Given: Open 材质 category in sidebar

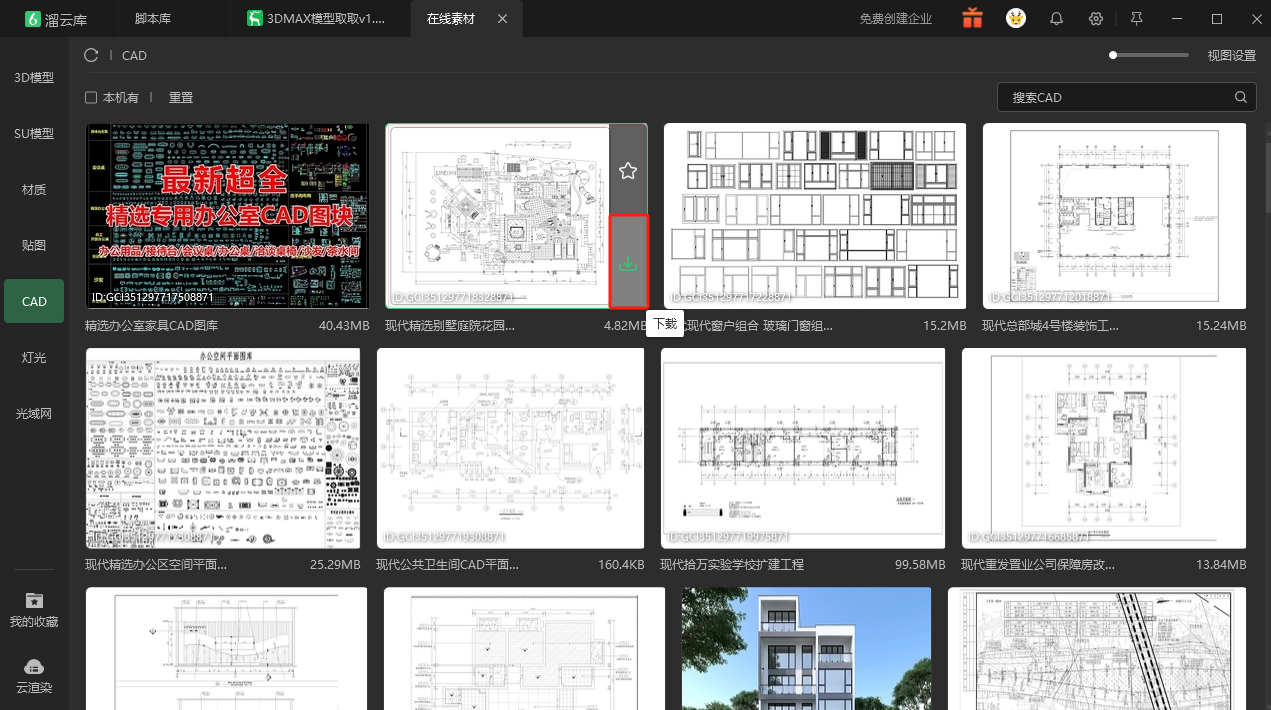Looking at the screenshot, I should 34,189.
